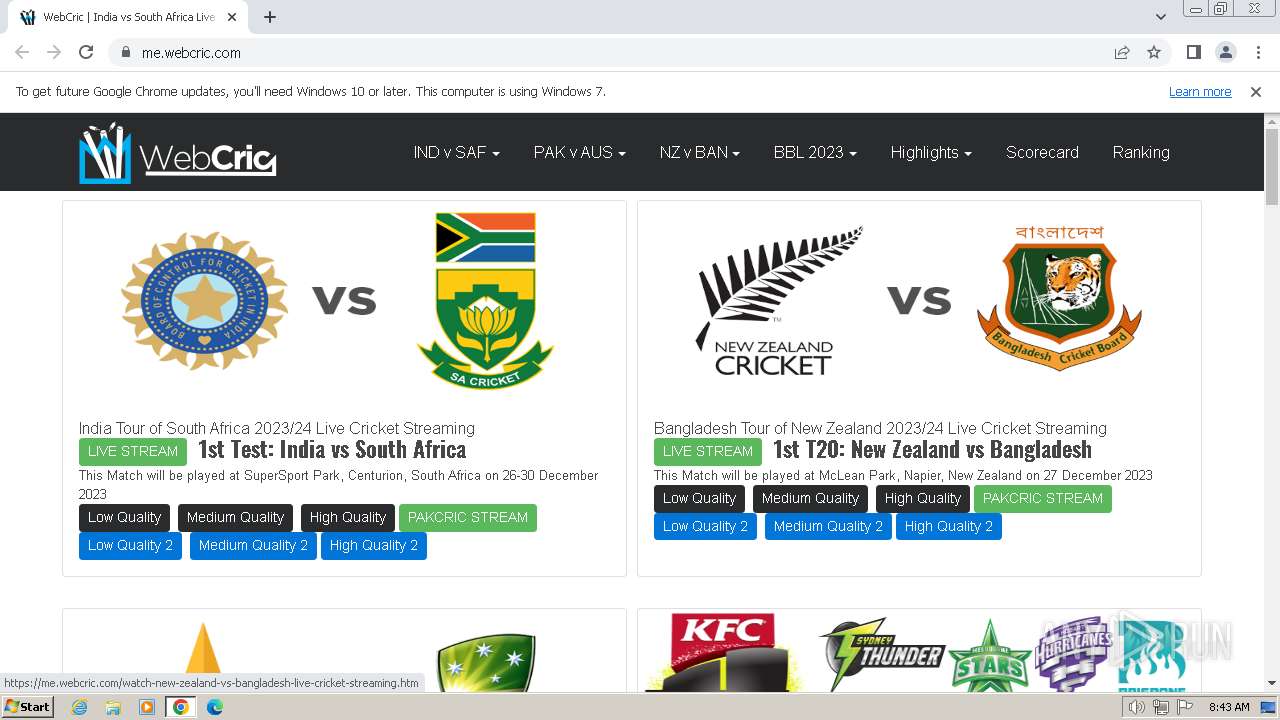Open the tab search chevron

pos(1161,17)
